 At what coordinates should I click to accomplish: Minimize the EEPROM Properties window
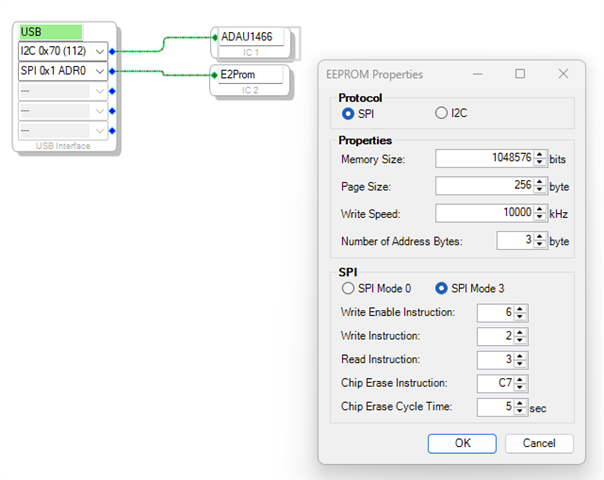click(x=478, y=74)
